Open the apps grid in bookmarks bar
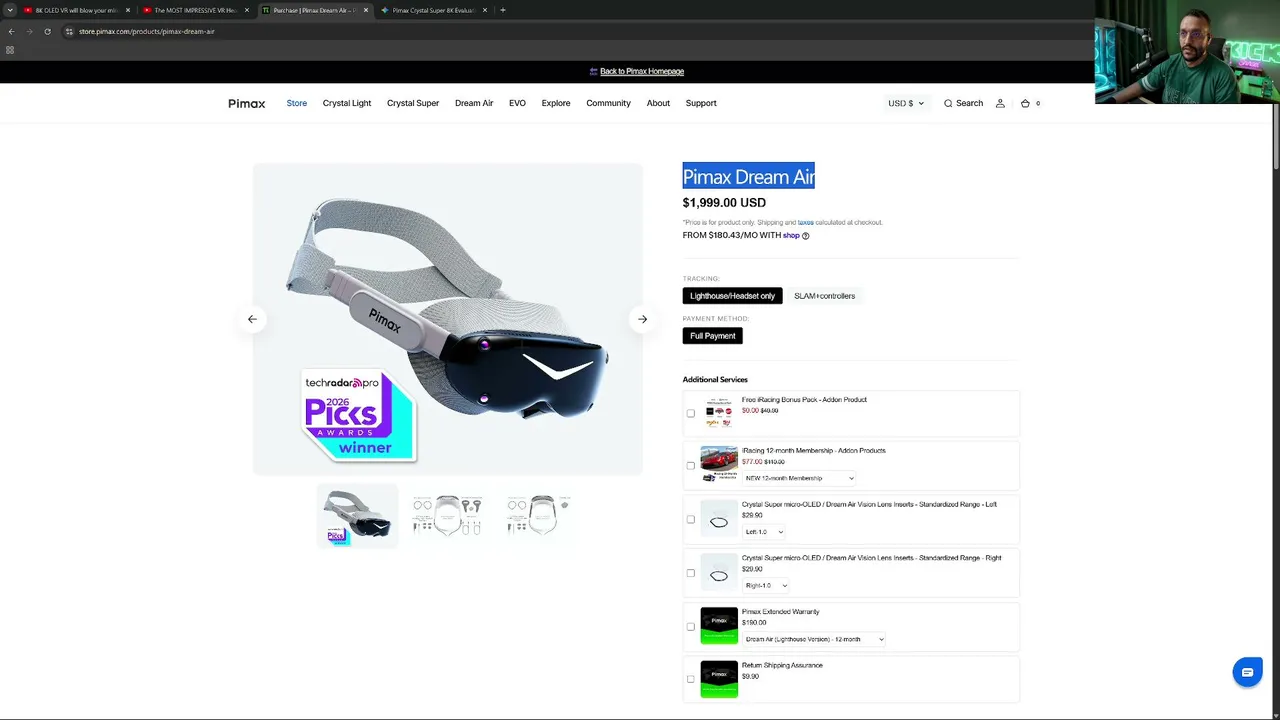The height and width of the screenshot is (720, 1280). (x=10, y=50)
